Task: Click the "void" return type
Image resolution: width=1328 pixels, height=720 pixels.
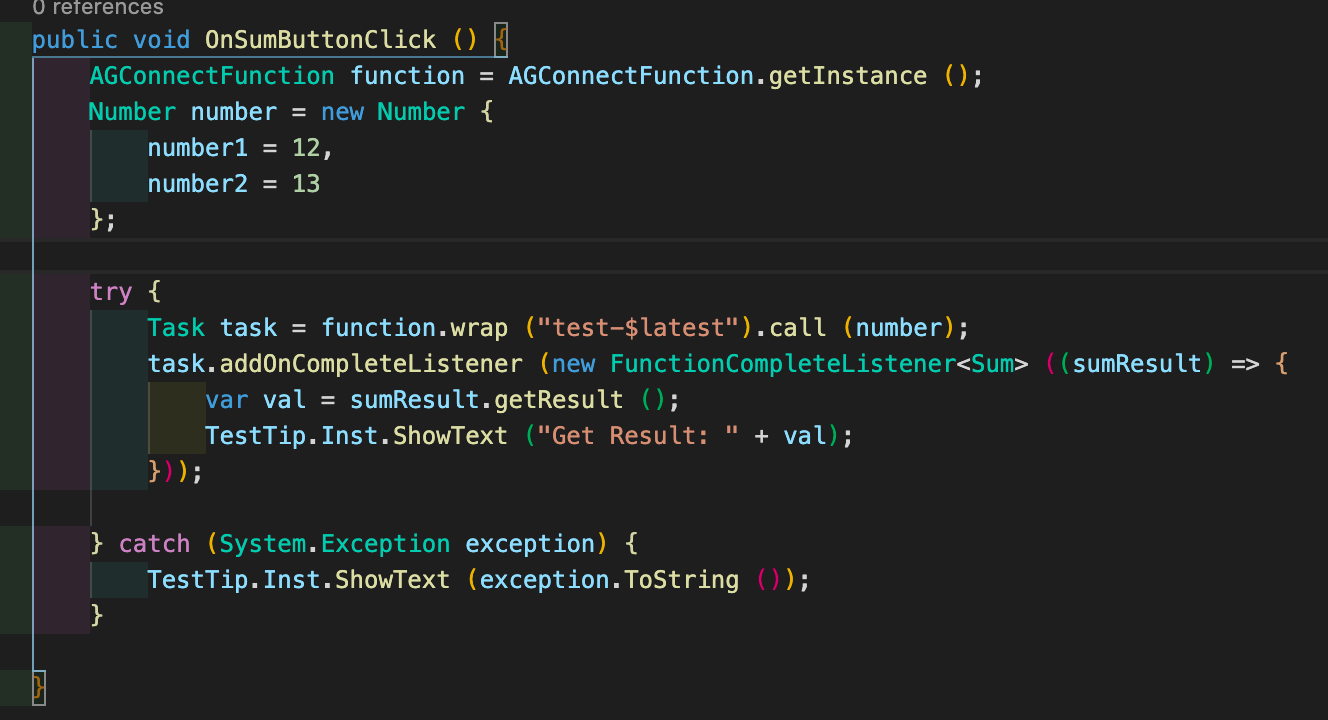Action: [x=162, y=40]
